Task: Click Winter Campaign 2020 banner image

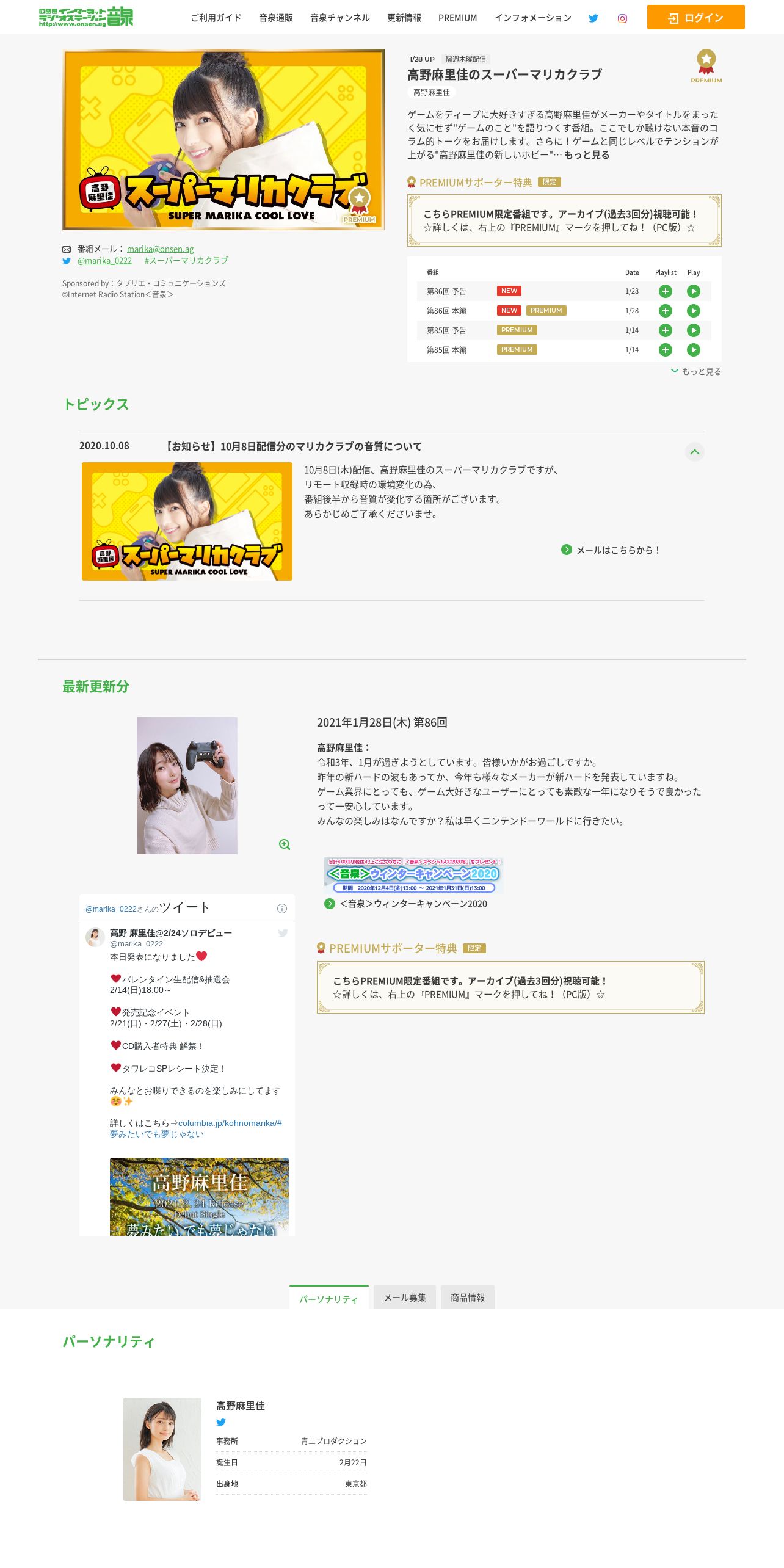Action: click(413, 875)
